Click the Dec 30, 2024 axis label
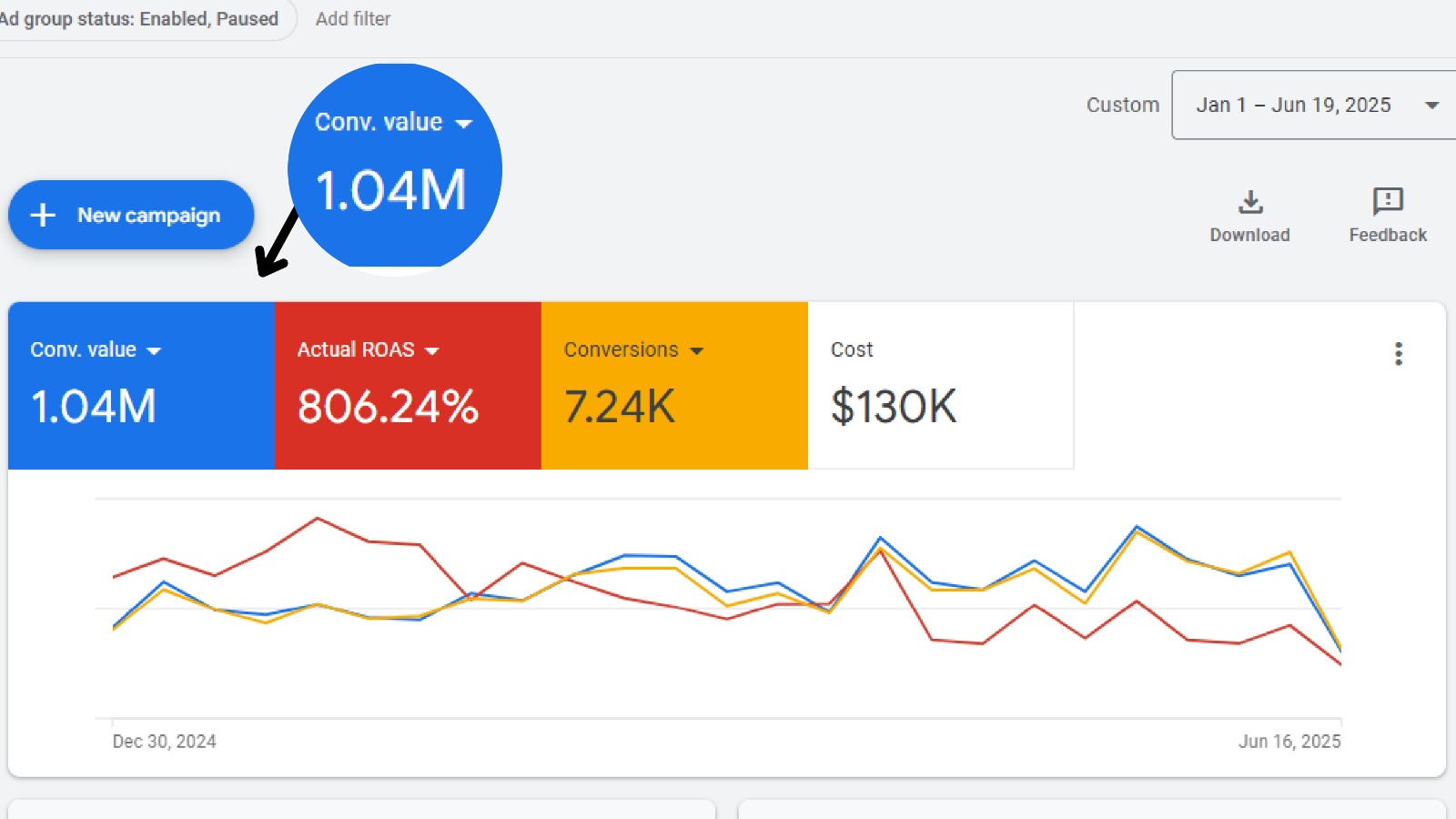Image resolution: width=1456 pixels, height=819 pixels. pyautogui.click(x=165, y=742)
